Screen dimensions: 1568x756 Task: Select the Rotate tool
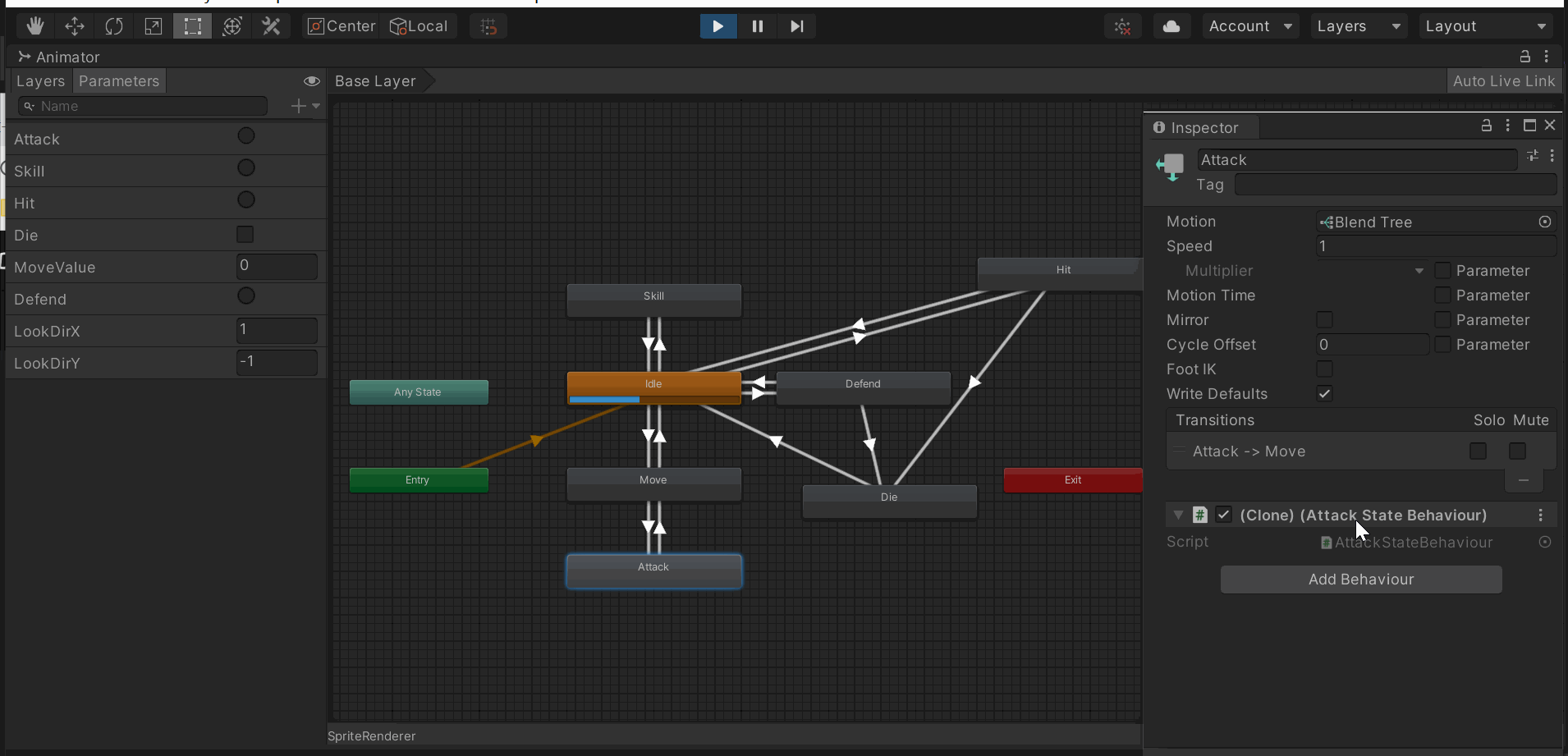tap(114, 26)
